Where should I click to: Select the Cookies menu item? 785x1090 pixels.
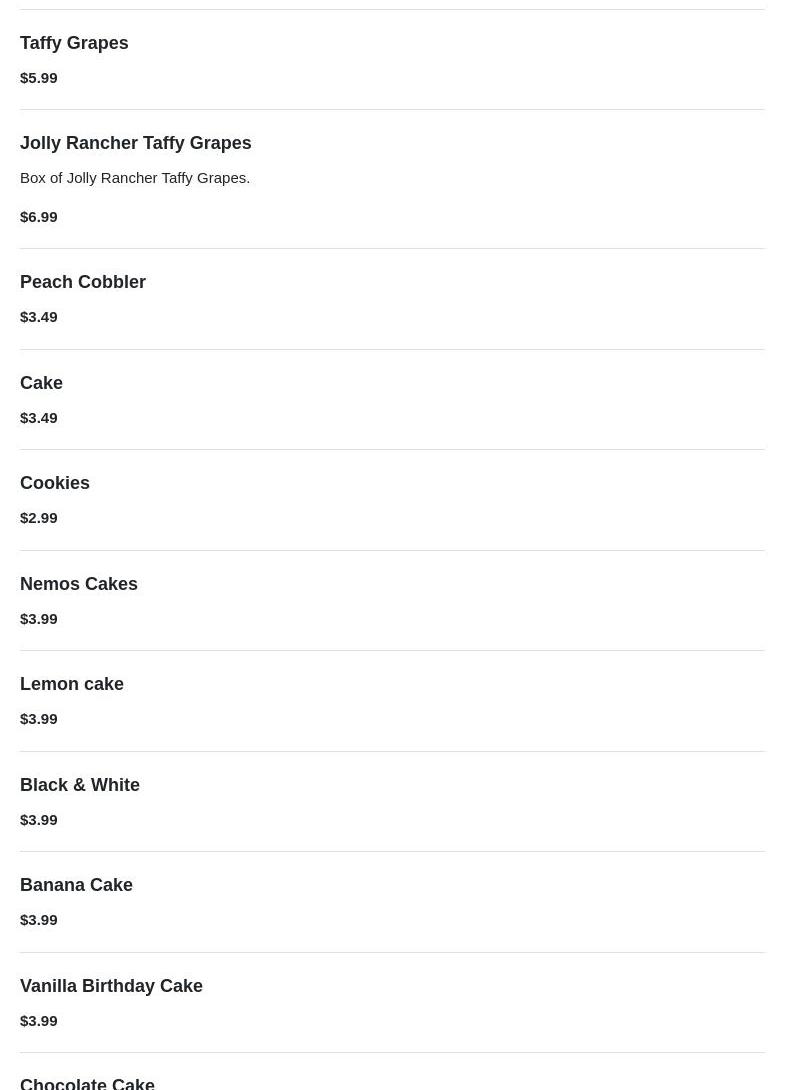[x=55, y=483]
